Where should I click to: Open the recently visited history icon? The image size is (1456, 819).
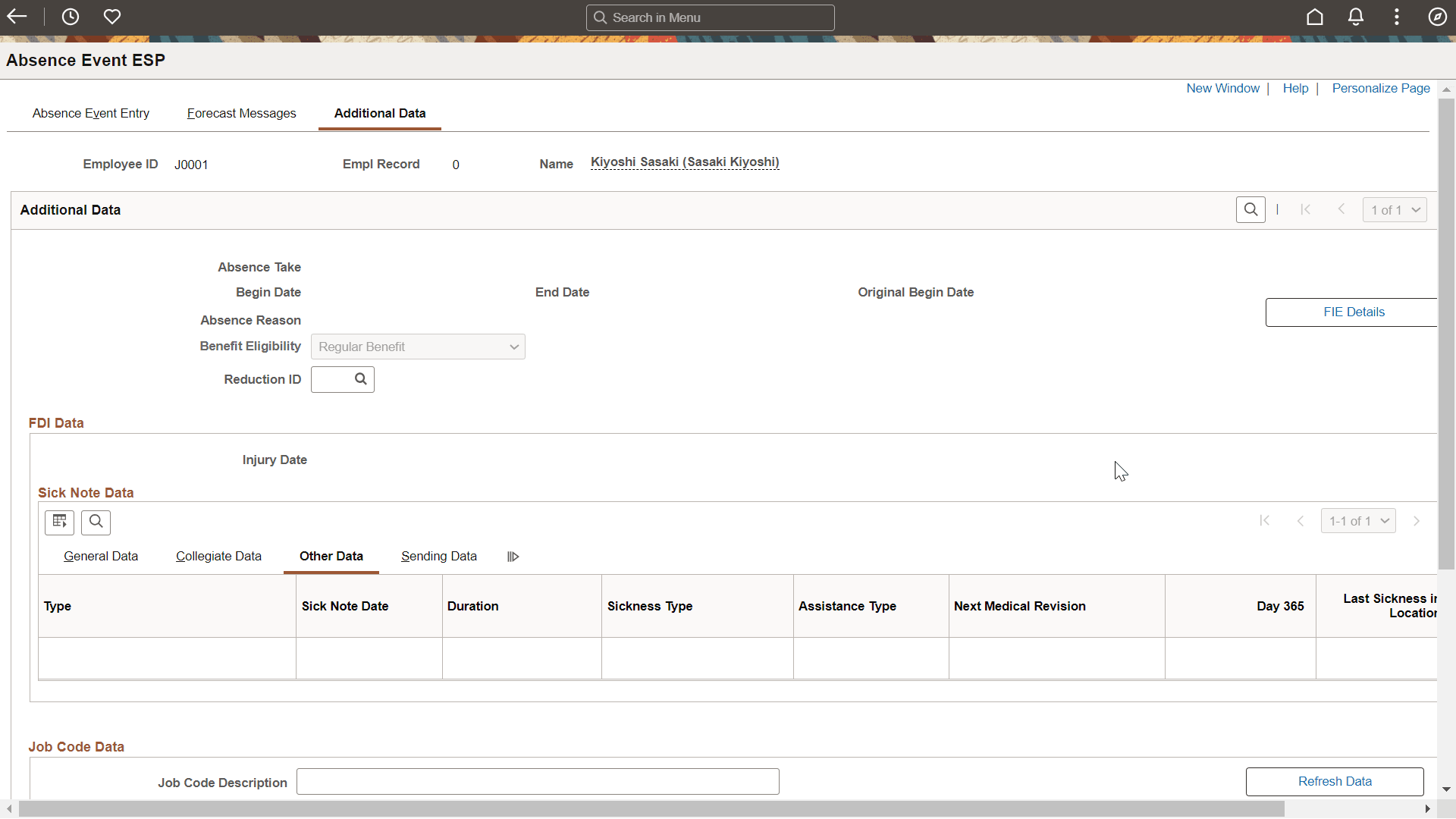click(71, 17)
